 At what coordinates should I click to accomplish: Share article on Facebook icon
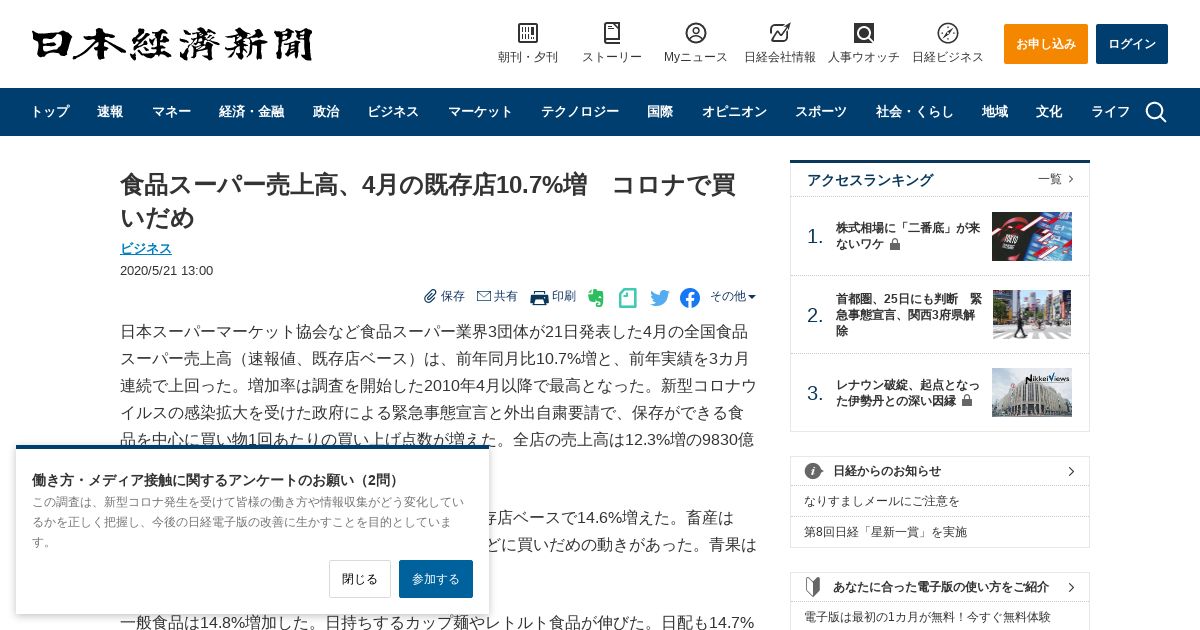click(690, 298)
